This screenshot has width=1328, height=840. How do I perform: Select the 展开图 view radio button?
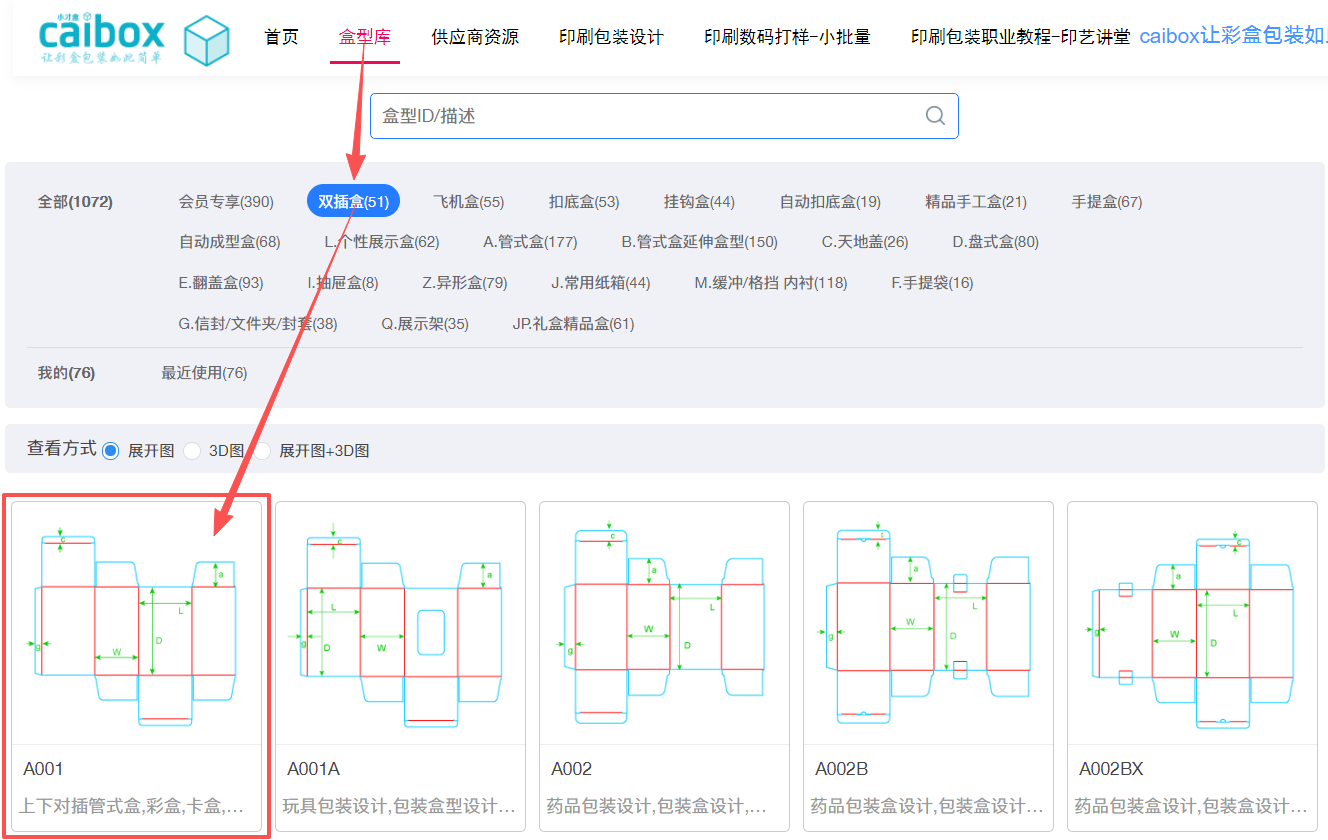111,451
